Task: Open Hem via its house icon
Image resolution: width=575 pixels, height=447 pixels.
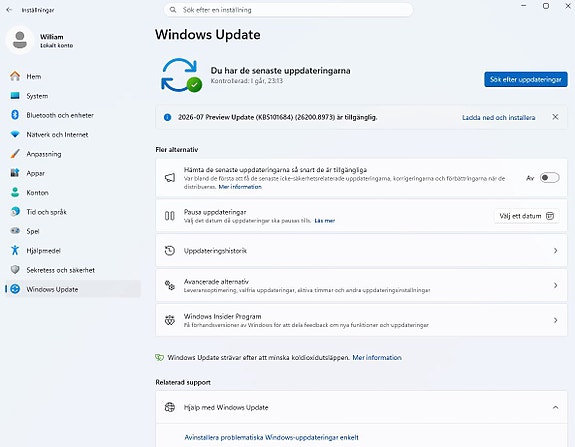Action: pos(15,76)
